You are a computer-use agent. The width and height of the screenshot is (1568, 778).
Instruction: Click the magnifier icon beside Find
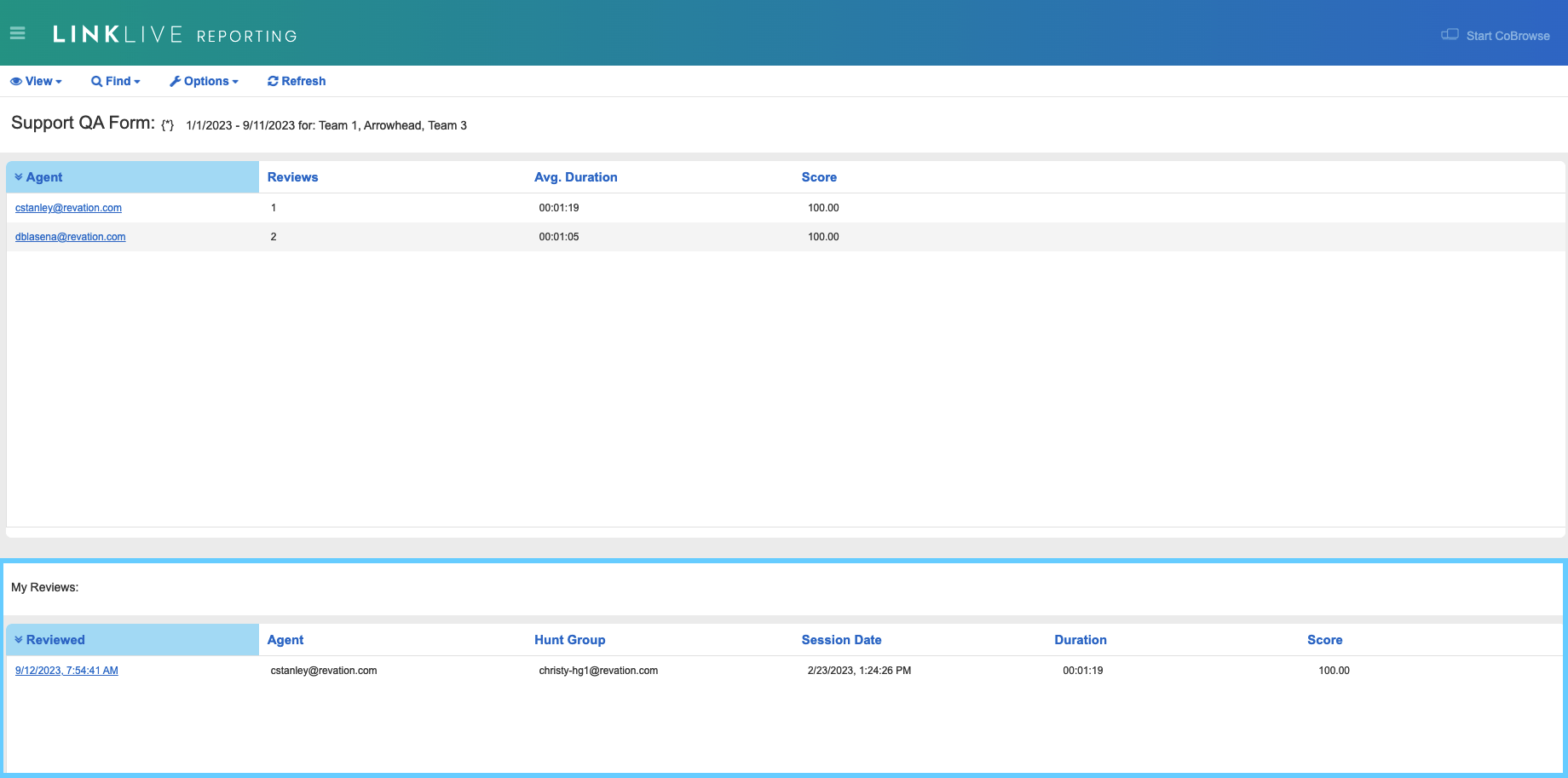click(x=96, y=81)
